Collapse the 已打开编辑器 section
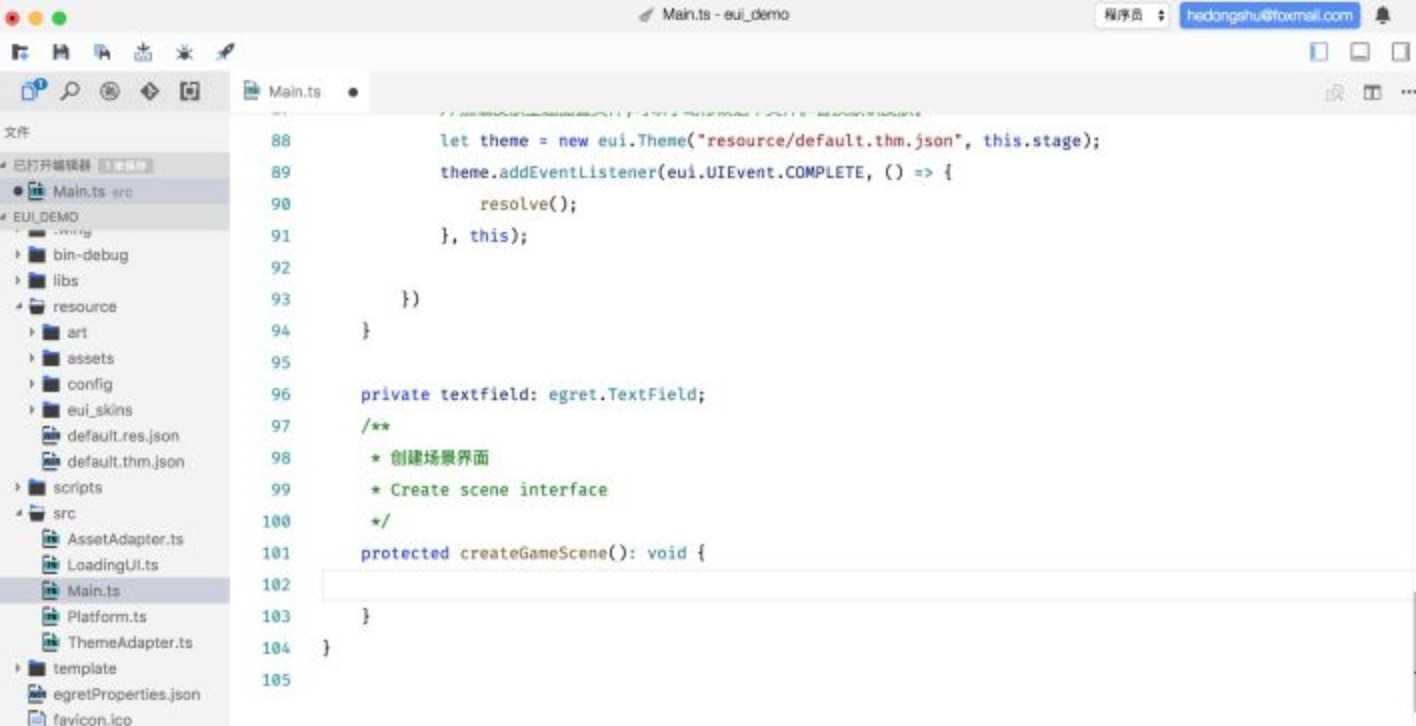Viewport: 1416px width, 726px height. [5, 165]
